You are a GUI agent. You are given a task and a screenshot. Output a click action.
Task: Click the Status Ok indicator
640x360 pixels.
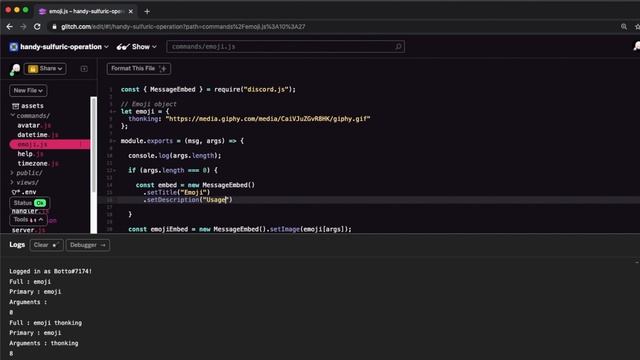[x=29, y=203]
